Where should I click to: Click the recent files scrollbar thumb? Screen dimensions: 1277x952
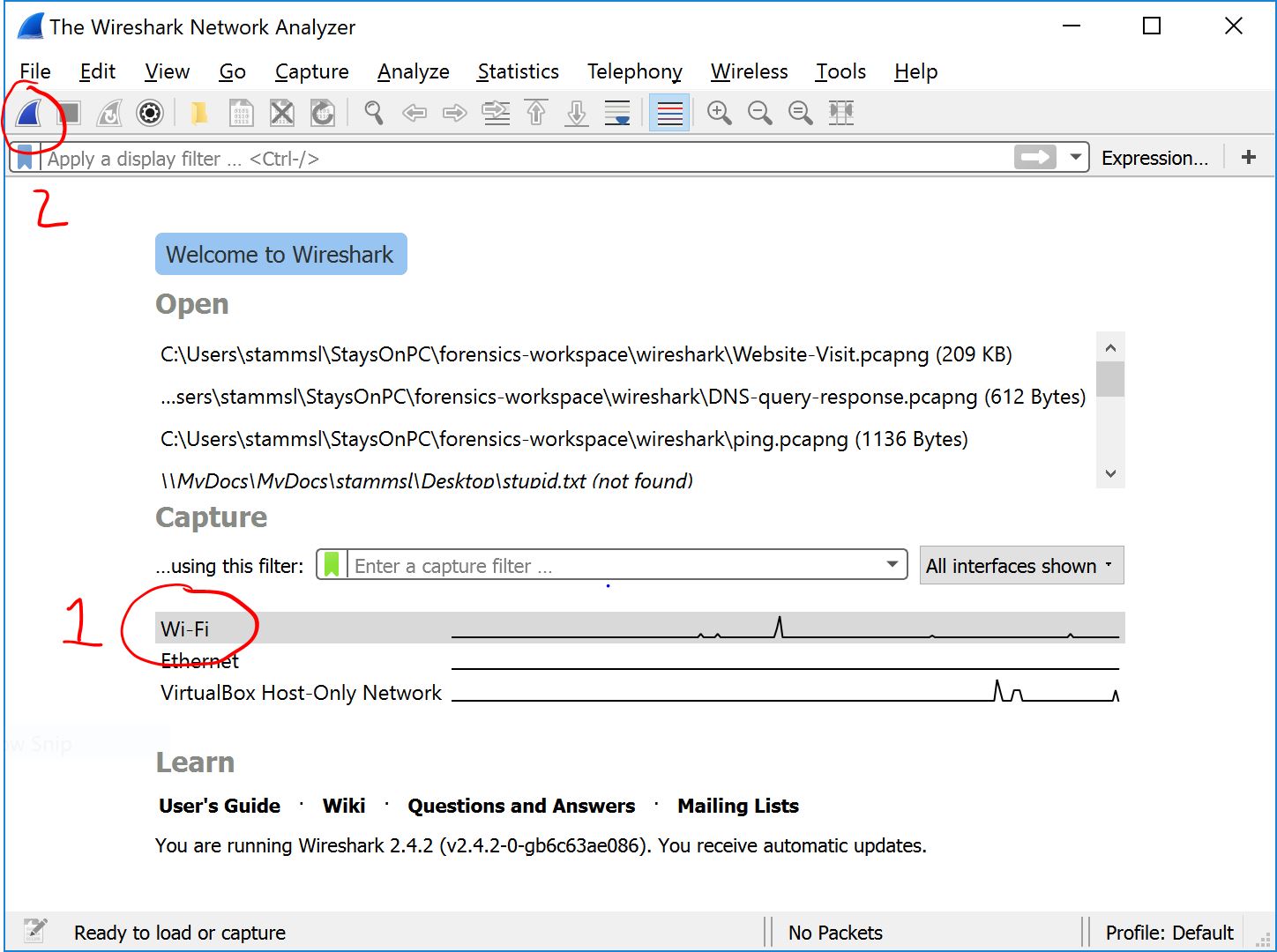(1110, 379)
